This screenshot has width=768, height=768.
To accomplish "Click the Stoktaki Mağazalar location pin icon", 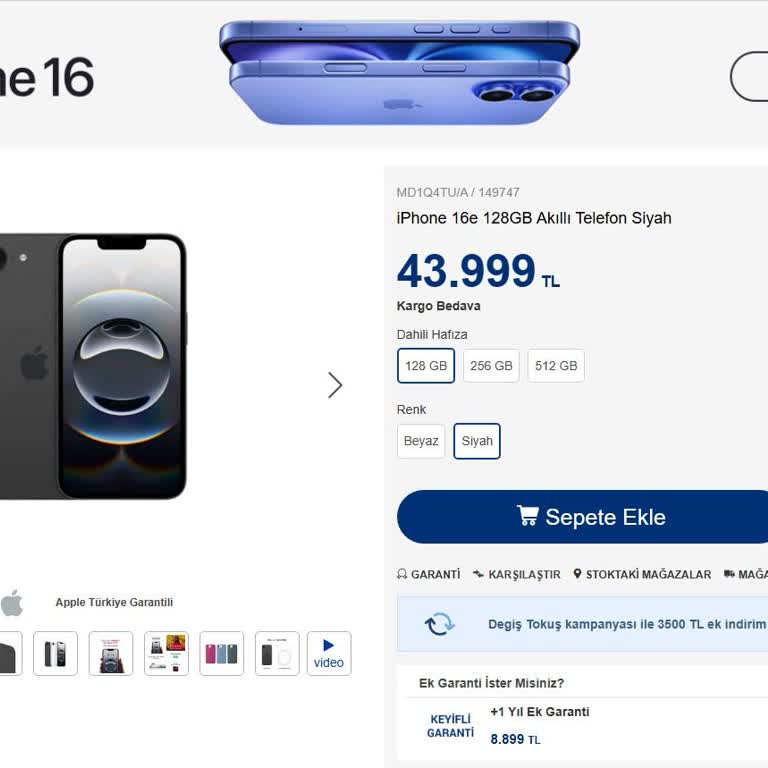I will click(x=577, y=574).
